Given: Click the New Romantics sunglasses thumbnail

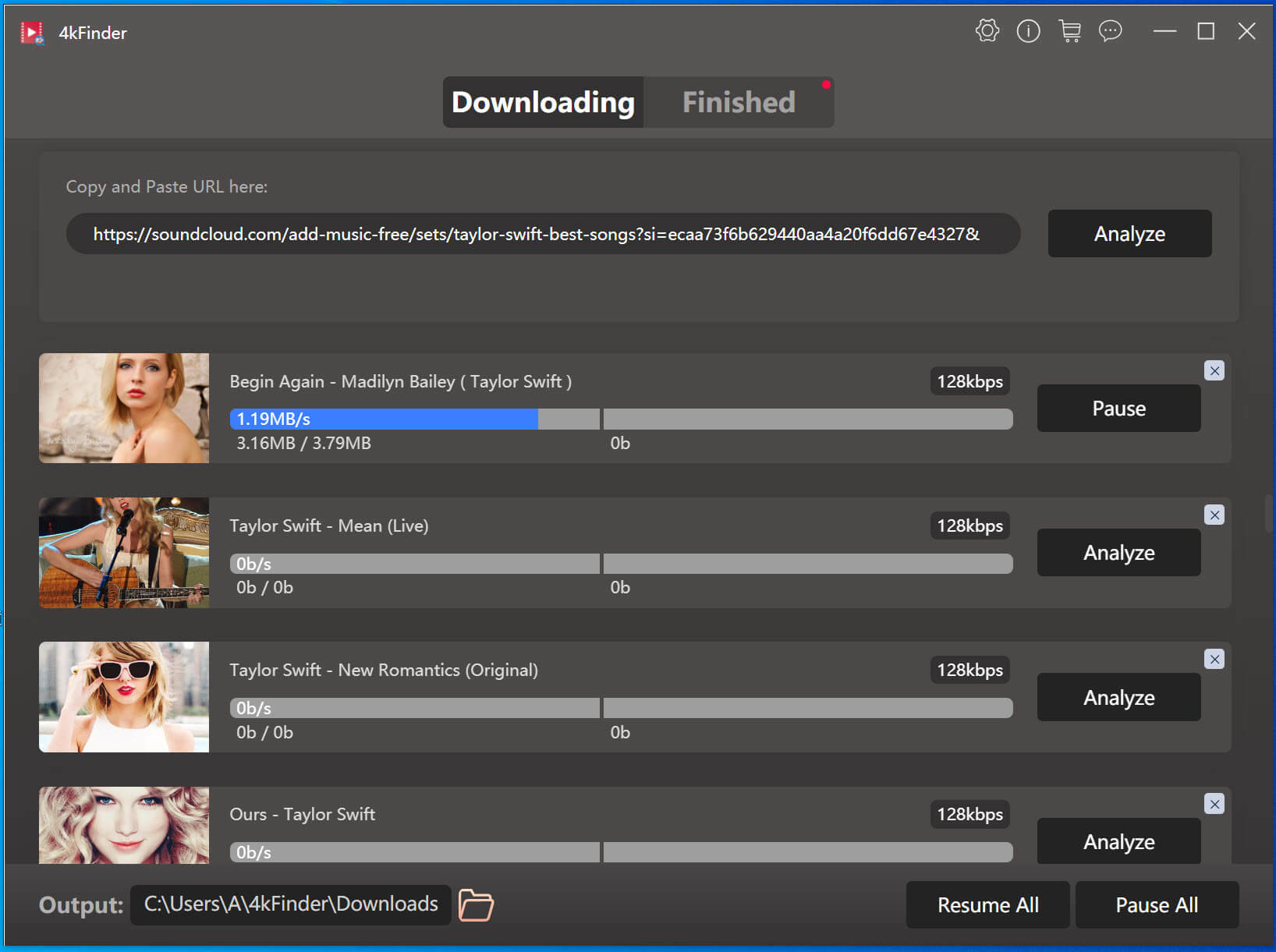Looking at the screenshot, I should (x=124, y=697).
